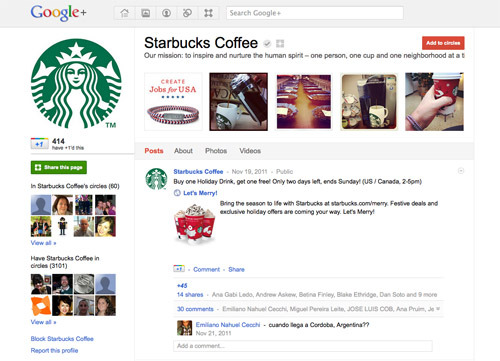500x361 pixels.
Task: +1 the holiday drink post
Action: 179,268
